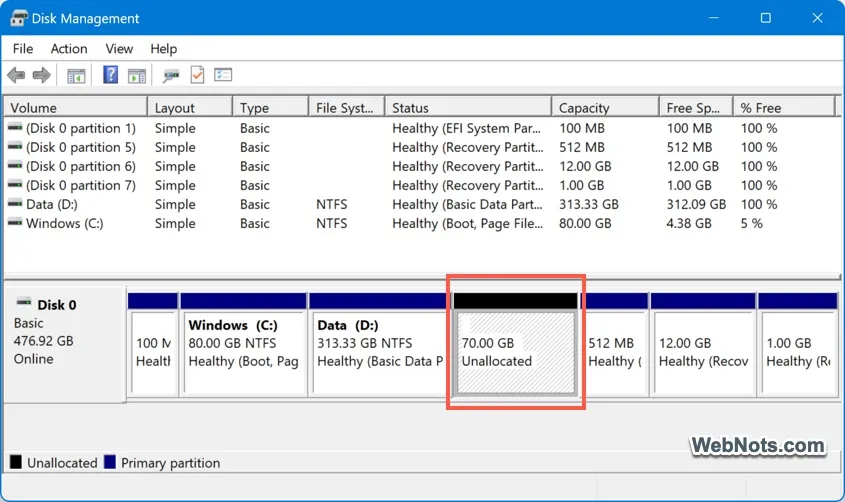Click drive icon beside Data (D:) row

(x=15, y=204)
